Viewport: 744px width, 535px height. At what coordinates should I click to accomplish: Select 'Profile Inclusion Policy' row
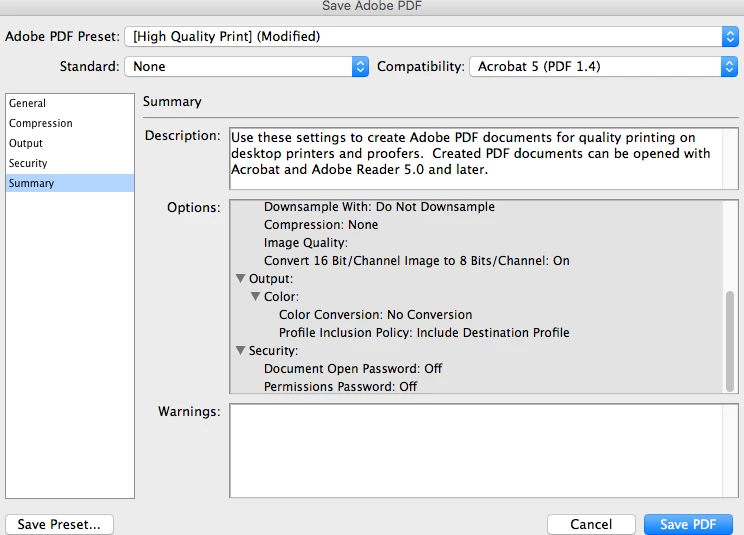(424, 333)
